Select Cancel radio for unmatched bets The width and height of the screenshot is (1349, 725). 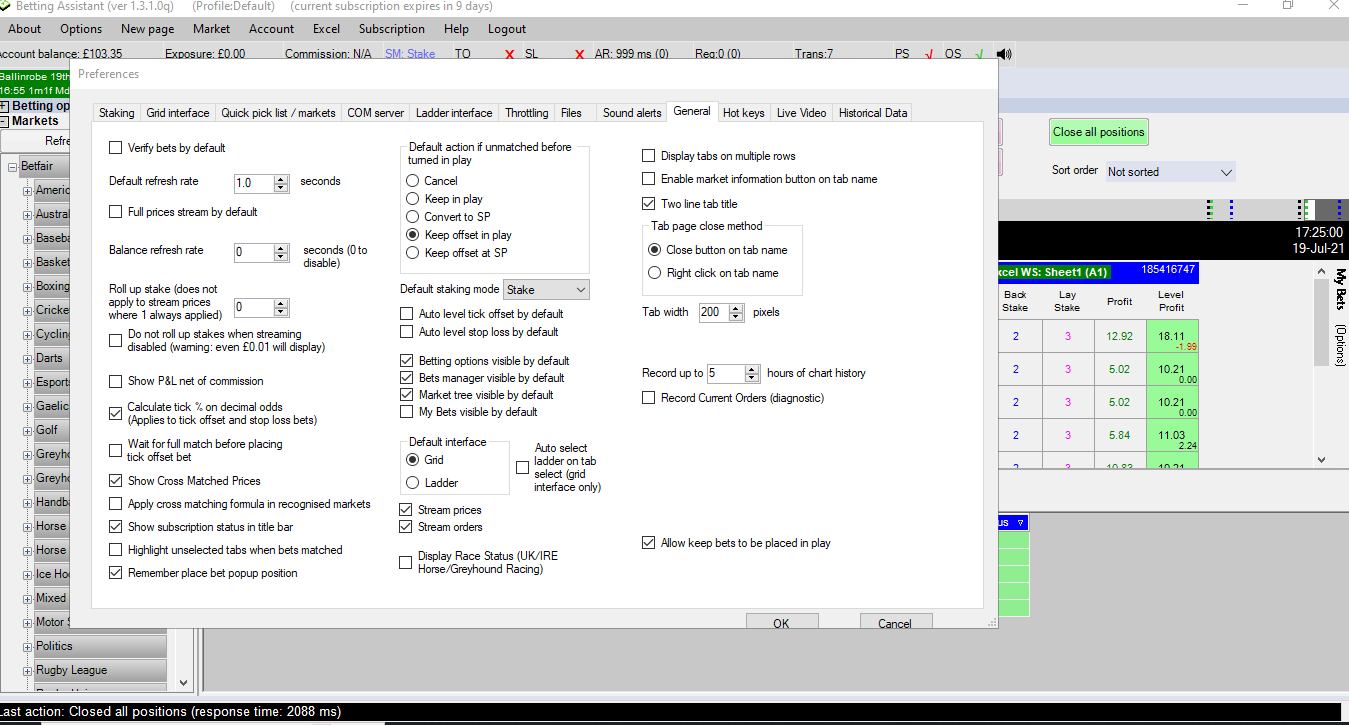pyautogui.click(x=412, y=181)
